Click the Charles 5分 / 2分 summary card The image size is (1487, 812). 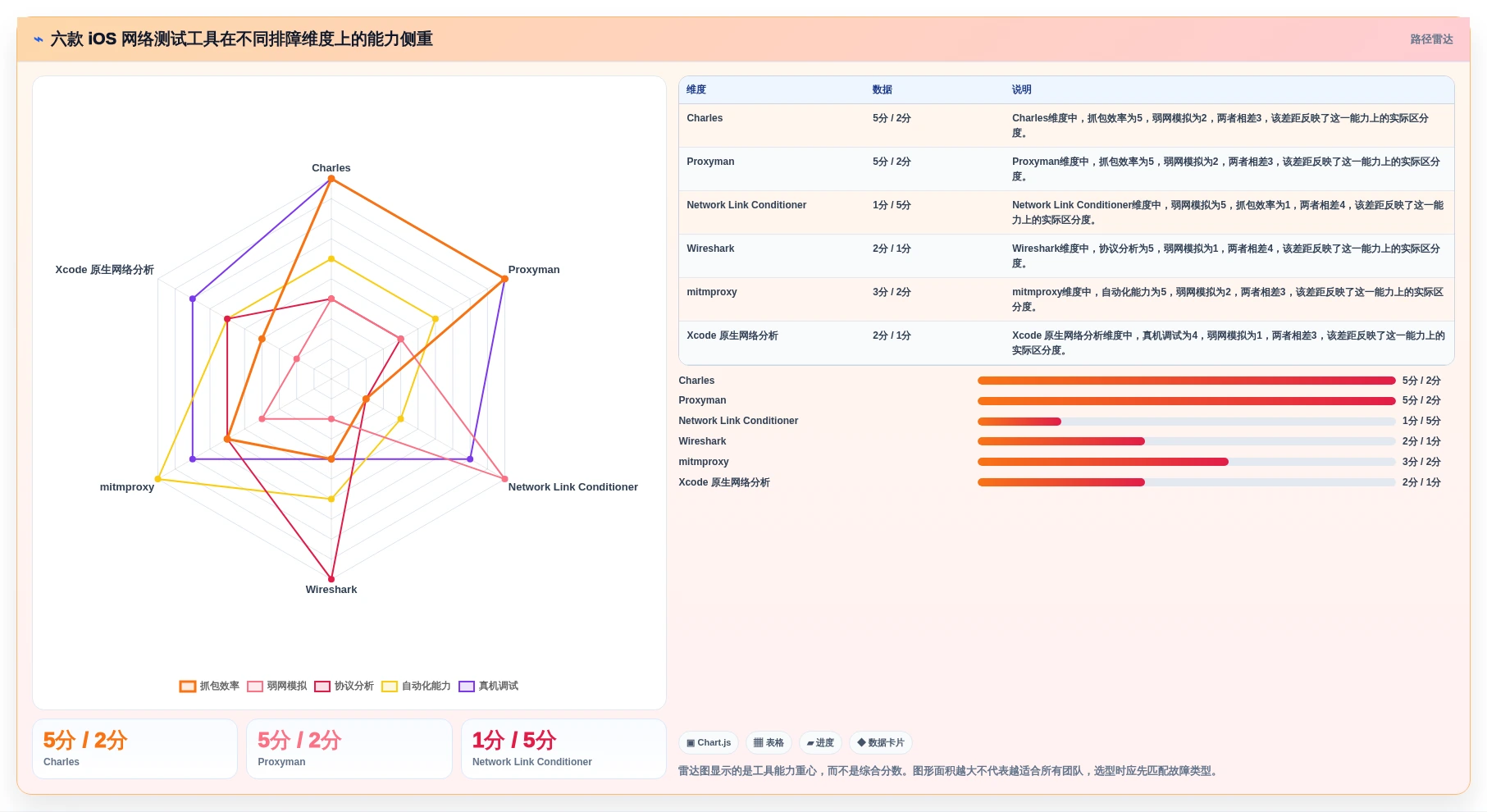pyautogui.click(x=135, y=749)
